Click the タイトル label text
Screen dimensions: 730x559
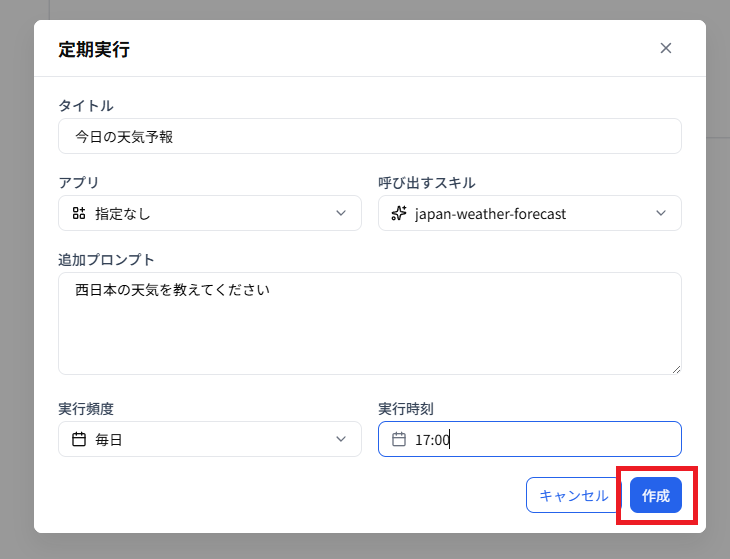(x=86, y=106)
